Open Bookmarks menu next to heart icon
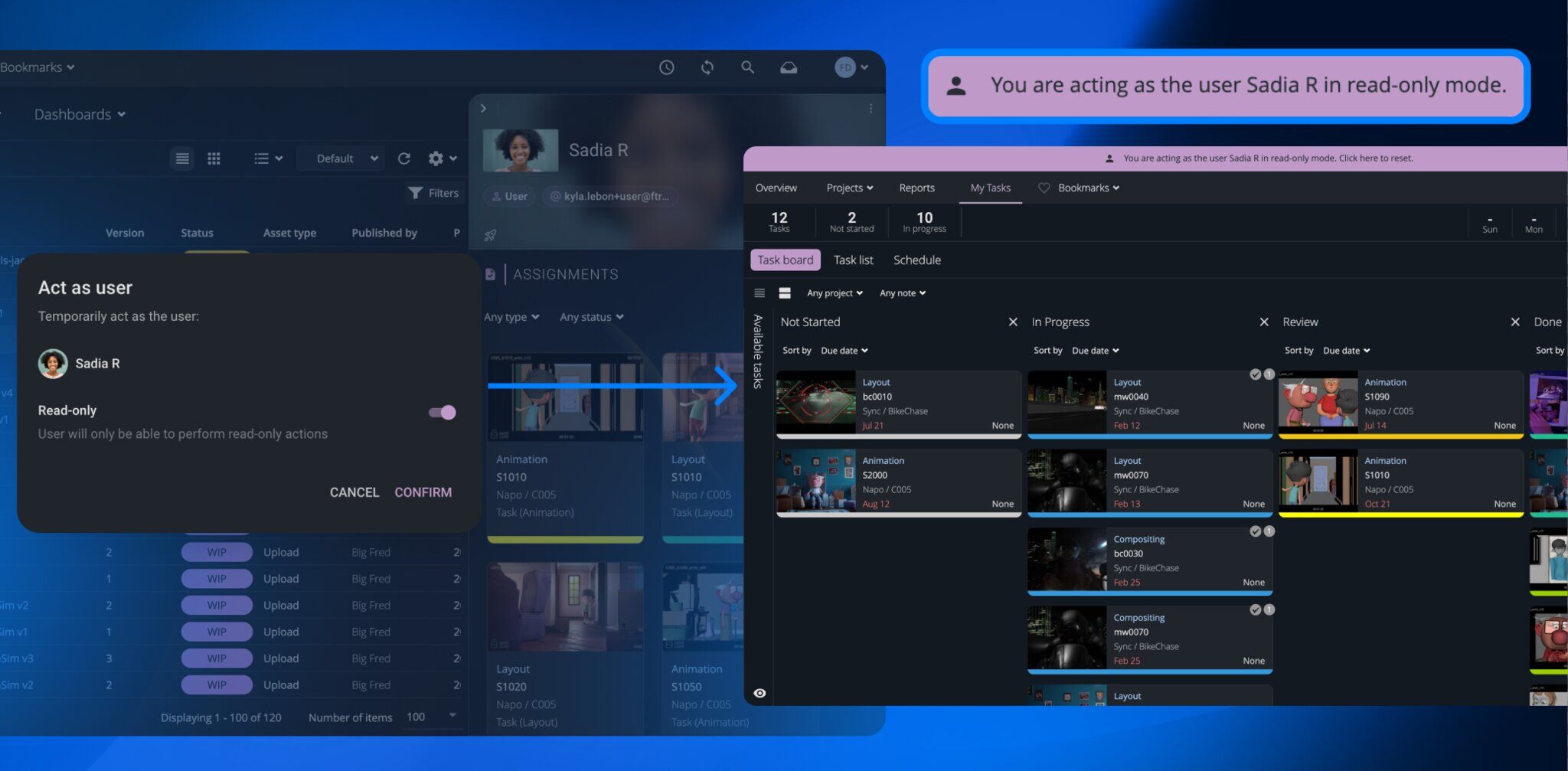 [x=1088, y=188]
